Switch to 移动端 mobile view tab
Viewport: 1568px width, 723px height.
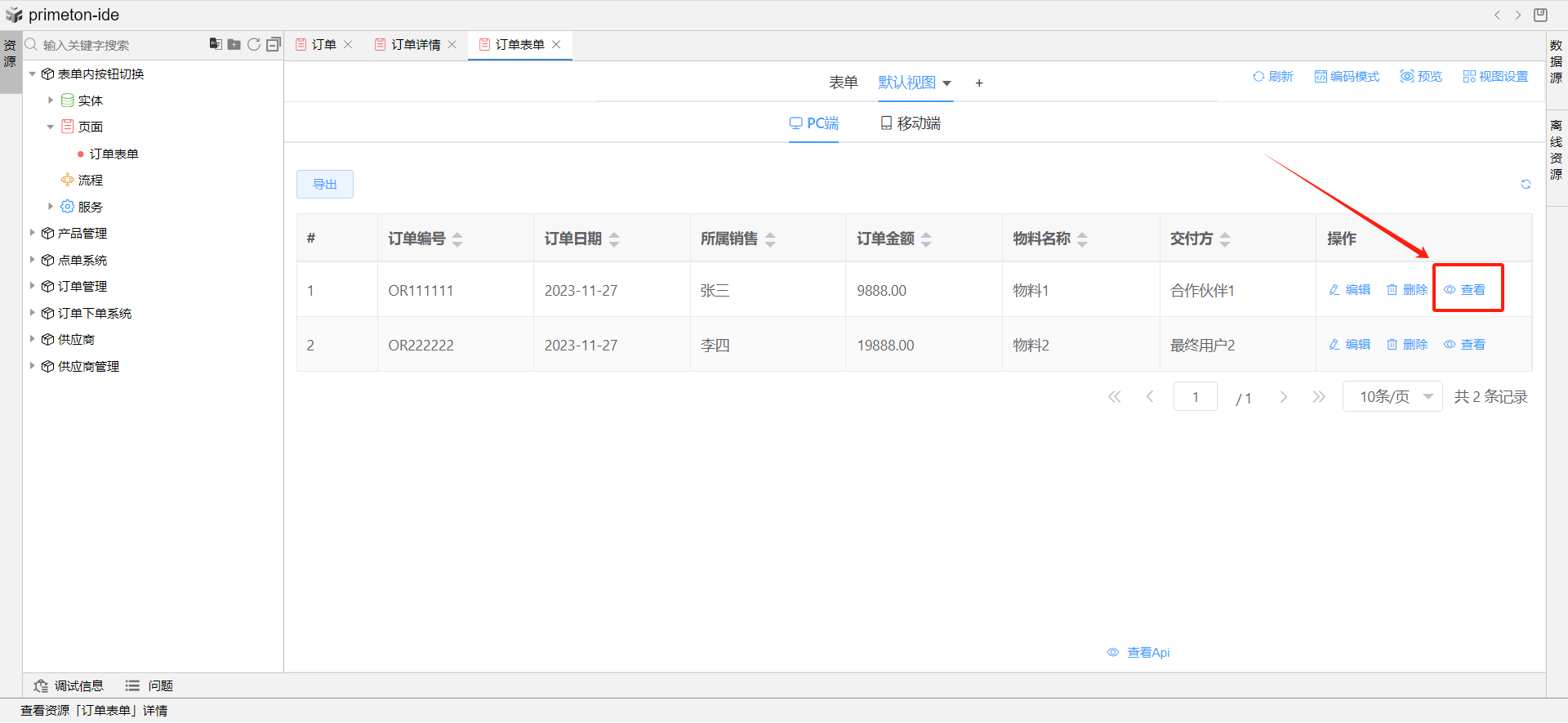click(x=910, y=123)
